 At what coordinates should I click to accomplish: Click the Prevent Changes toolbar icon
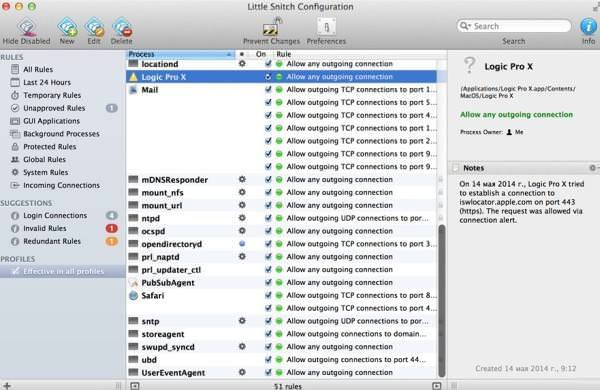coord(271,27)
